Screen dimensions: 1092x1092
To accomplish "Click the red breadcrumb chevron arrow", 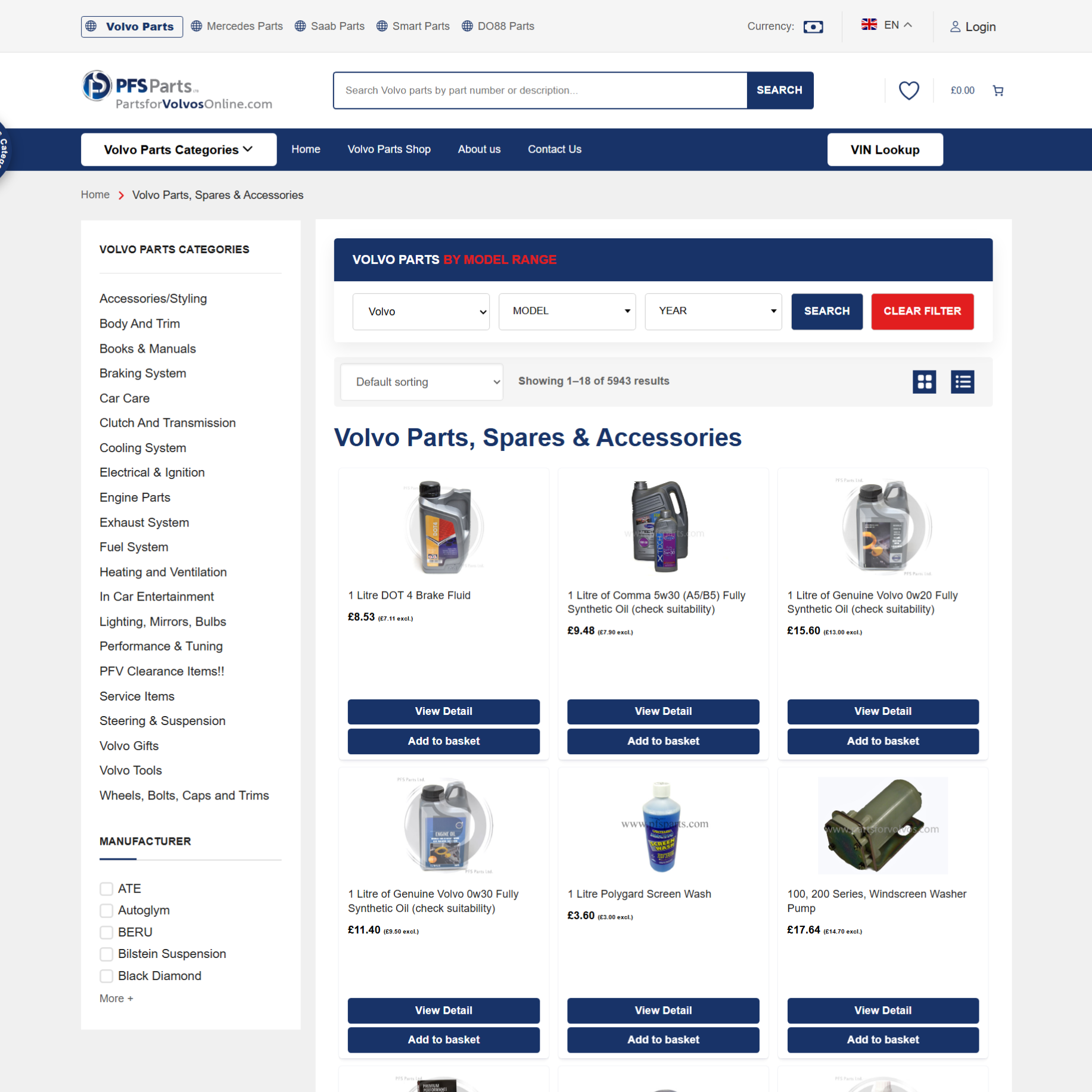I will click(121, 195).
